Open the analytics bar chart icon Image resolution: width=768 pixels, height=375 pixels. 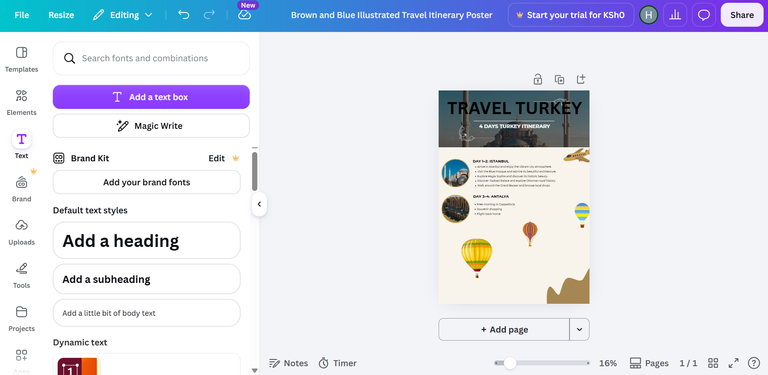[x=675, y=15]
